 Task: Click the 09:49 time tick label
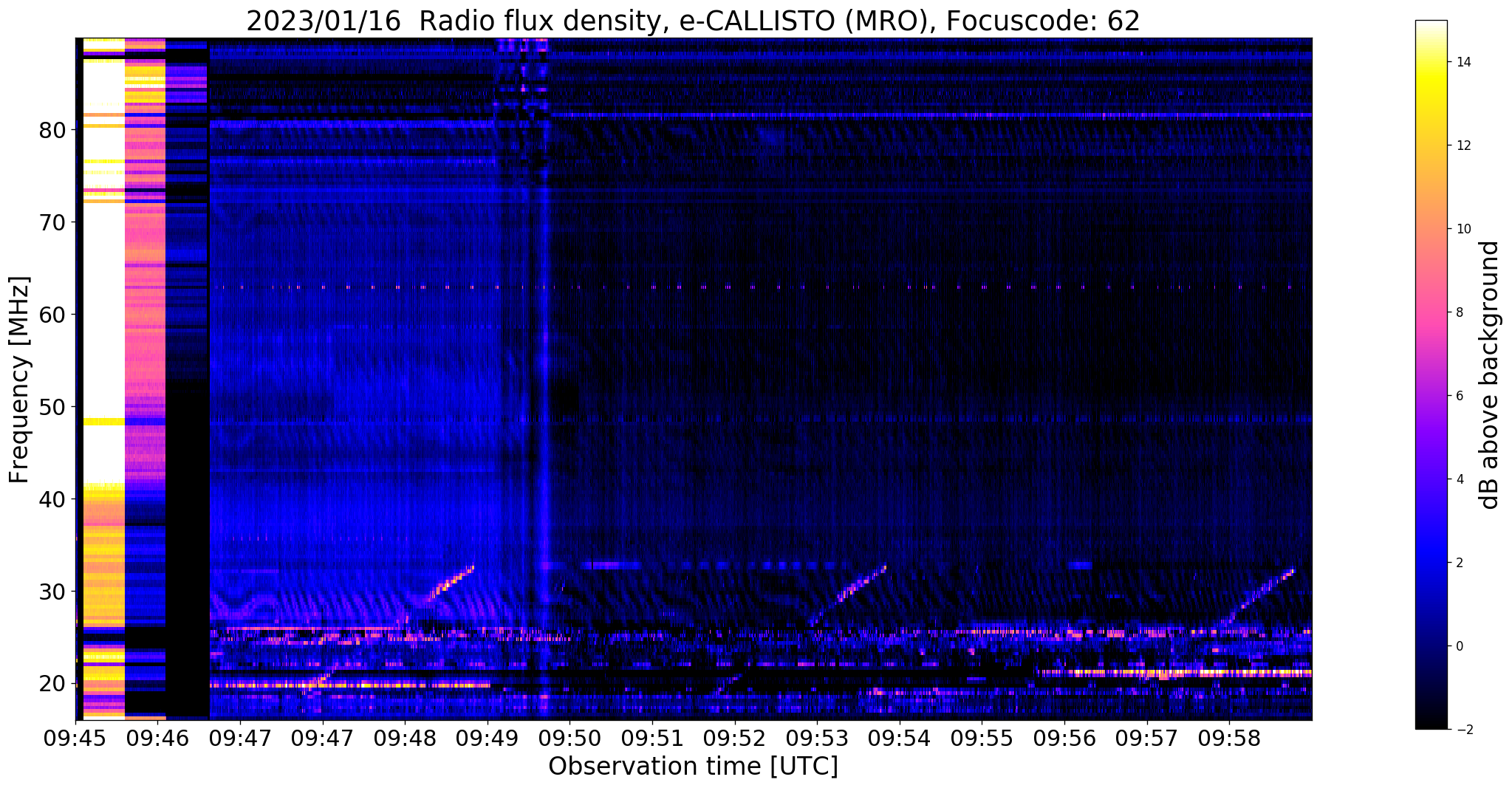(488, 738)
